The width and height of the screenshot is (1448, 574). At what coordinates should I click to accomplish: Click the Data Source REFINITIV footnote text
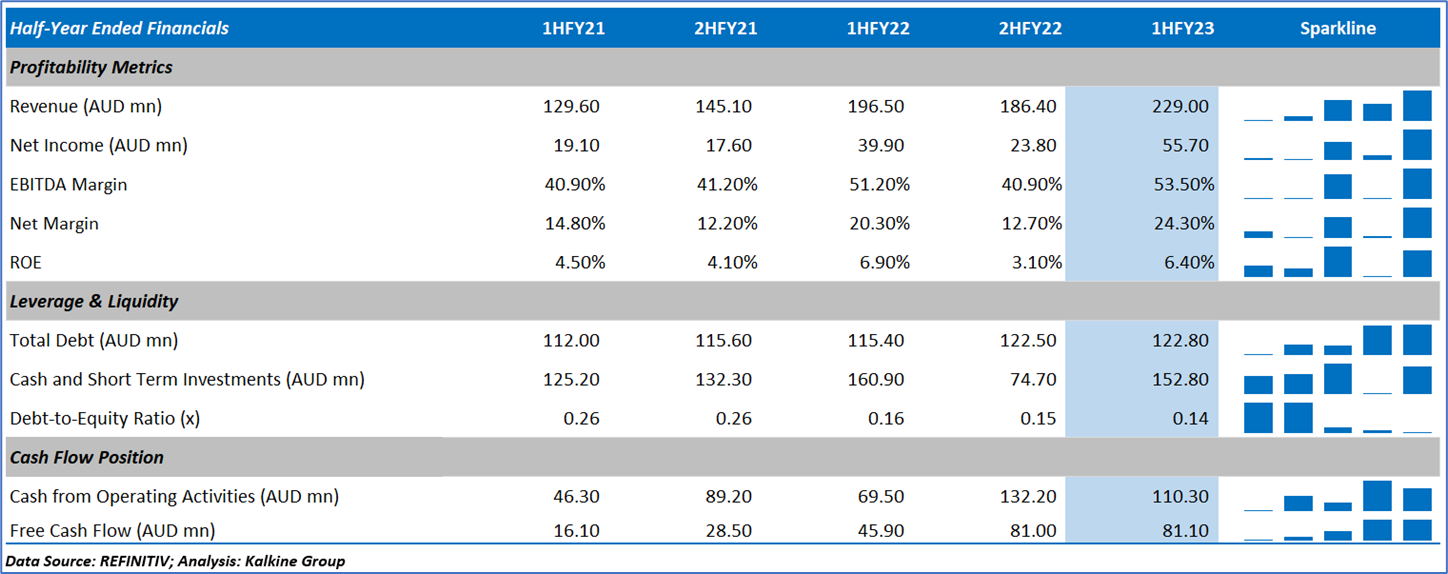(175, 561)
